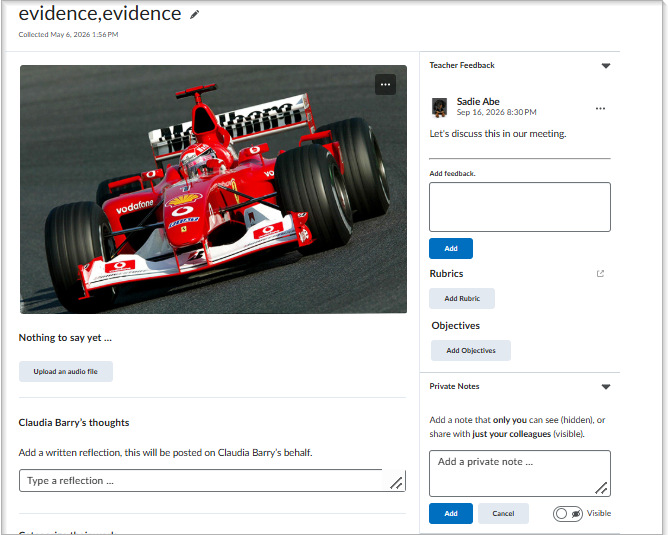The image size is (668, 535).
Task: Click the evidence,evidence title text
Action: click(100, 14)
